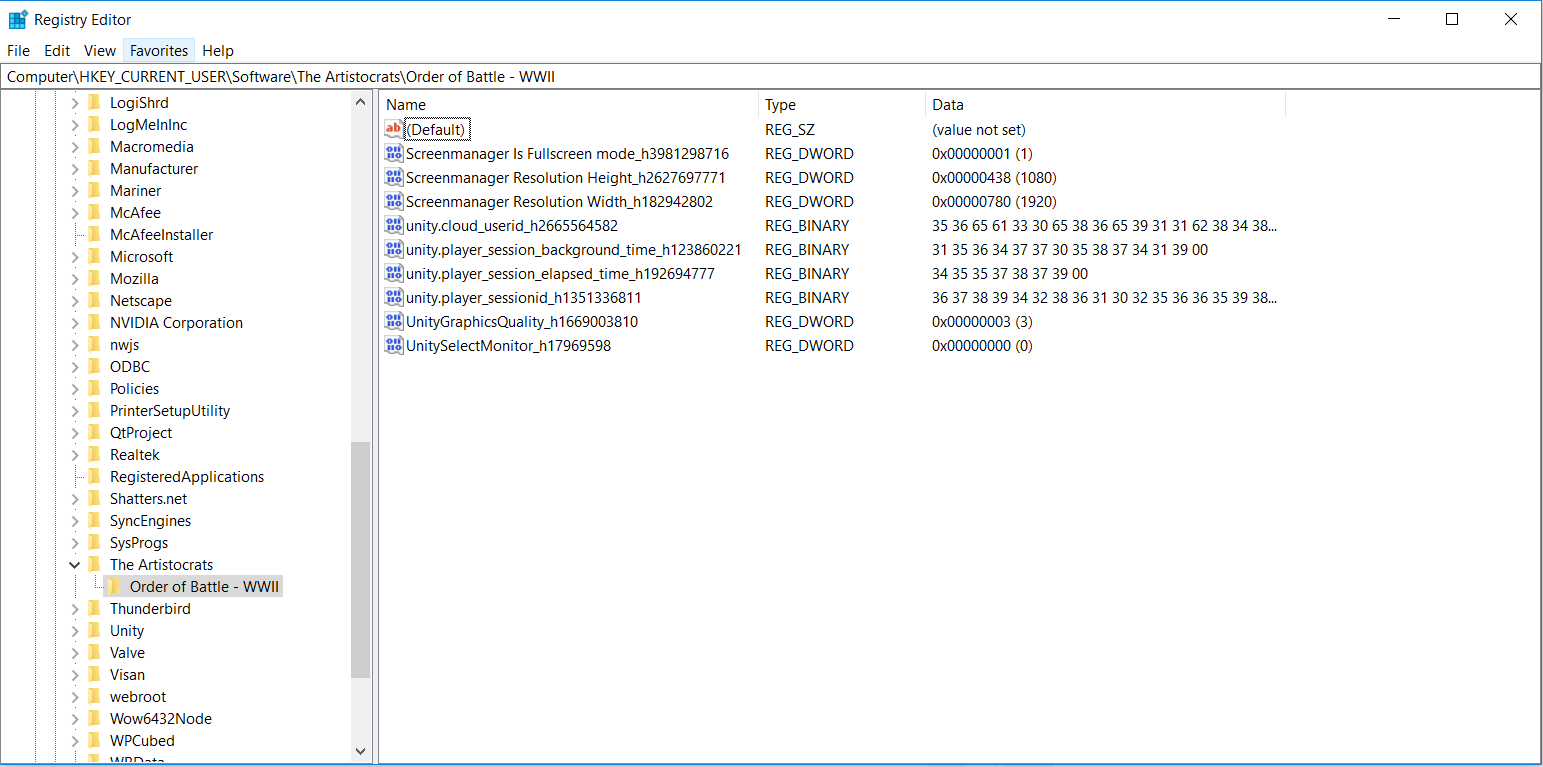Collapse The Artistocrats tree node
The width and height of the screenshot is (1543, 767).
click(74, 564)
